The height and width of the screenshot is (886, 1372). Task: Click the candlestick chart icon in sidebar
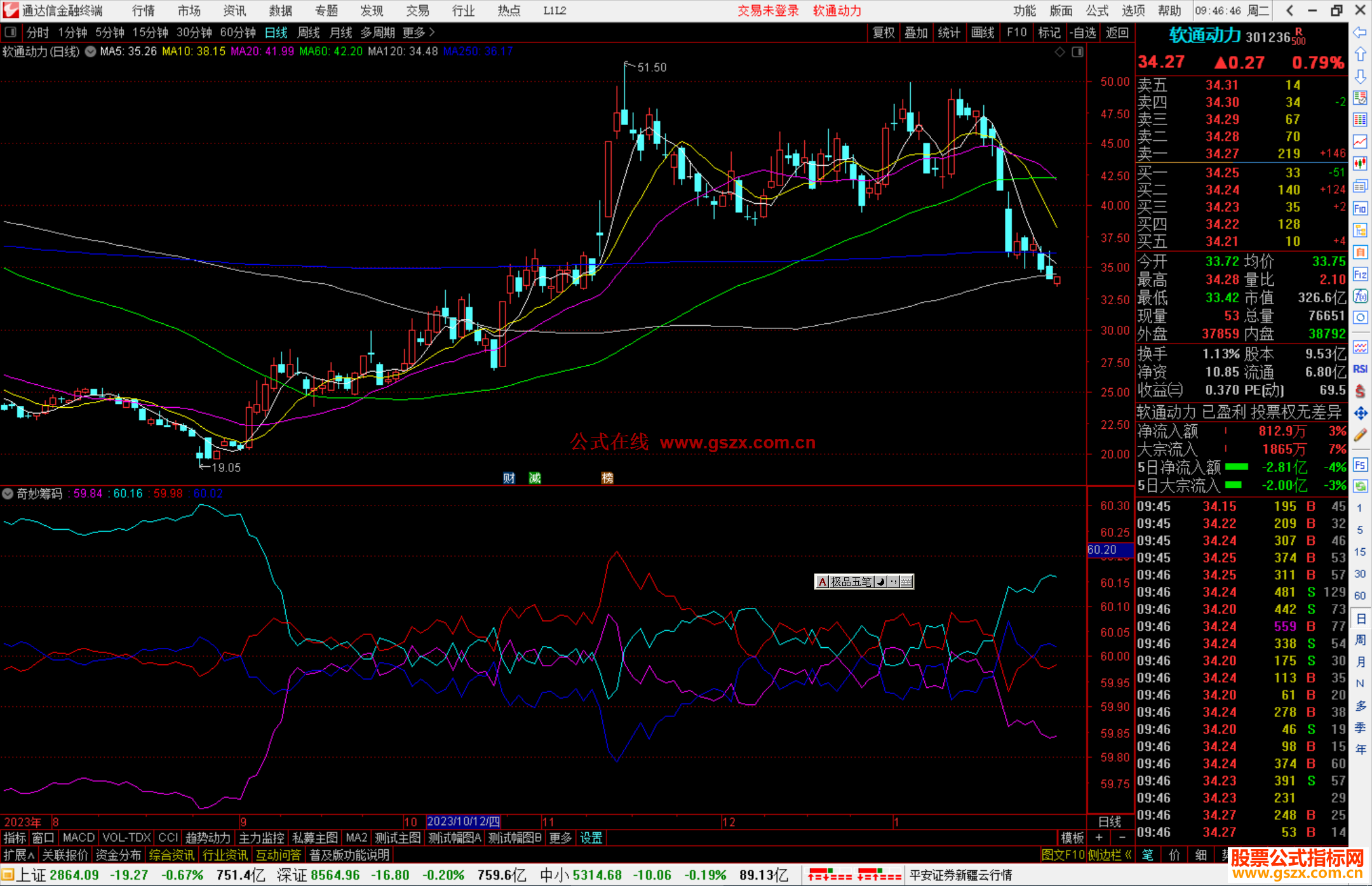(x=1360, y=163)
